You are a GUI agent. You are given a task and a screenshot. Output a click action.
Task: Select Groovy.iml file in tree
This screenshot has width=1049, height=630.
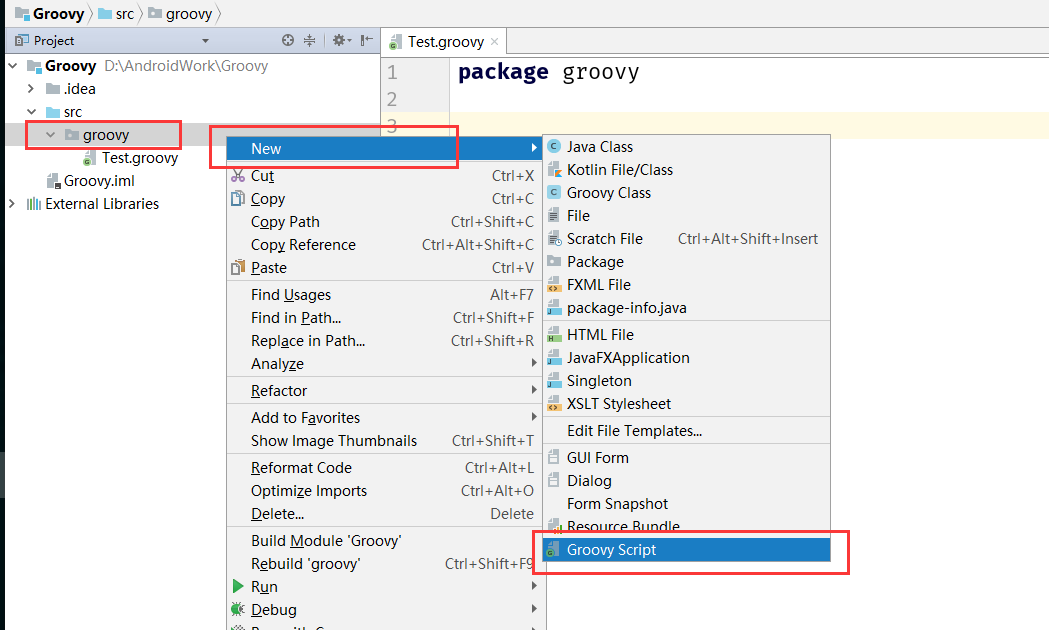pyautogui.click(x=90, y=181)
